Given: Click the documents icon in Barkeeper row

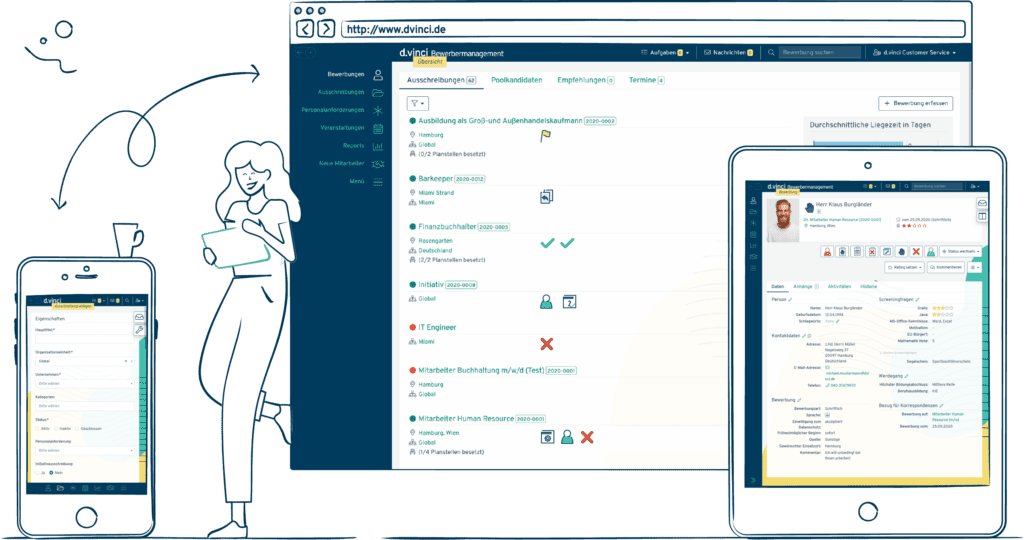Looking at the screenshot, I should 547,197.
